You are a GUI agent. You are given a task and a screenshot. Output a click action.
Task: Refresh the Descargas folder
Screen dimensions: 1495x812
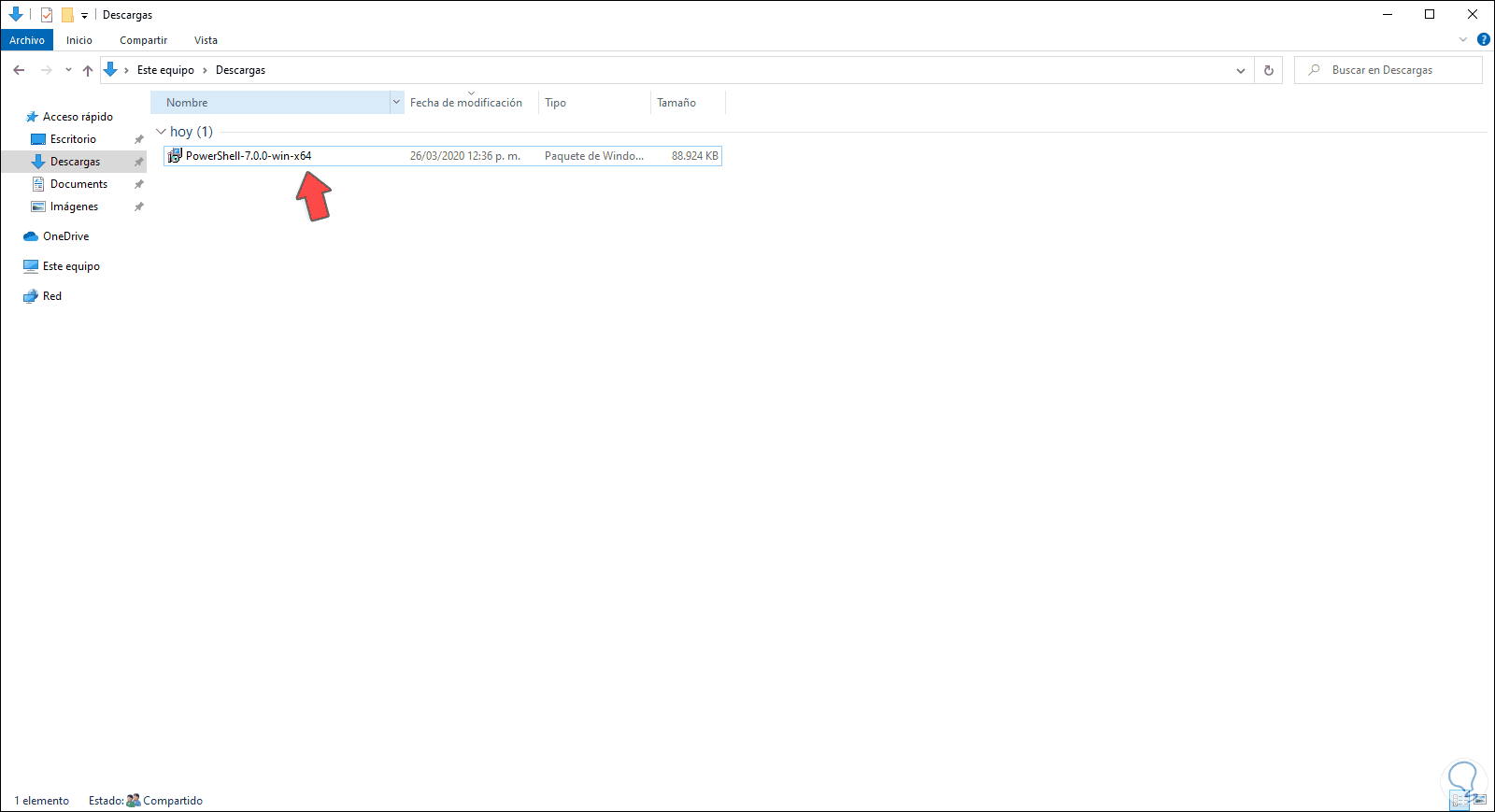point(1269,70)
